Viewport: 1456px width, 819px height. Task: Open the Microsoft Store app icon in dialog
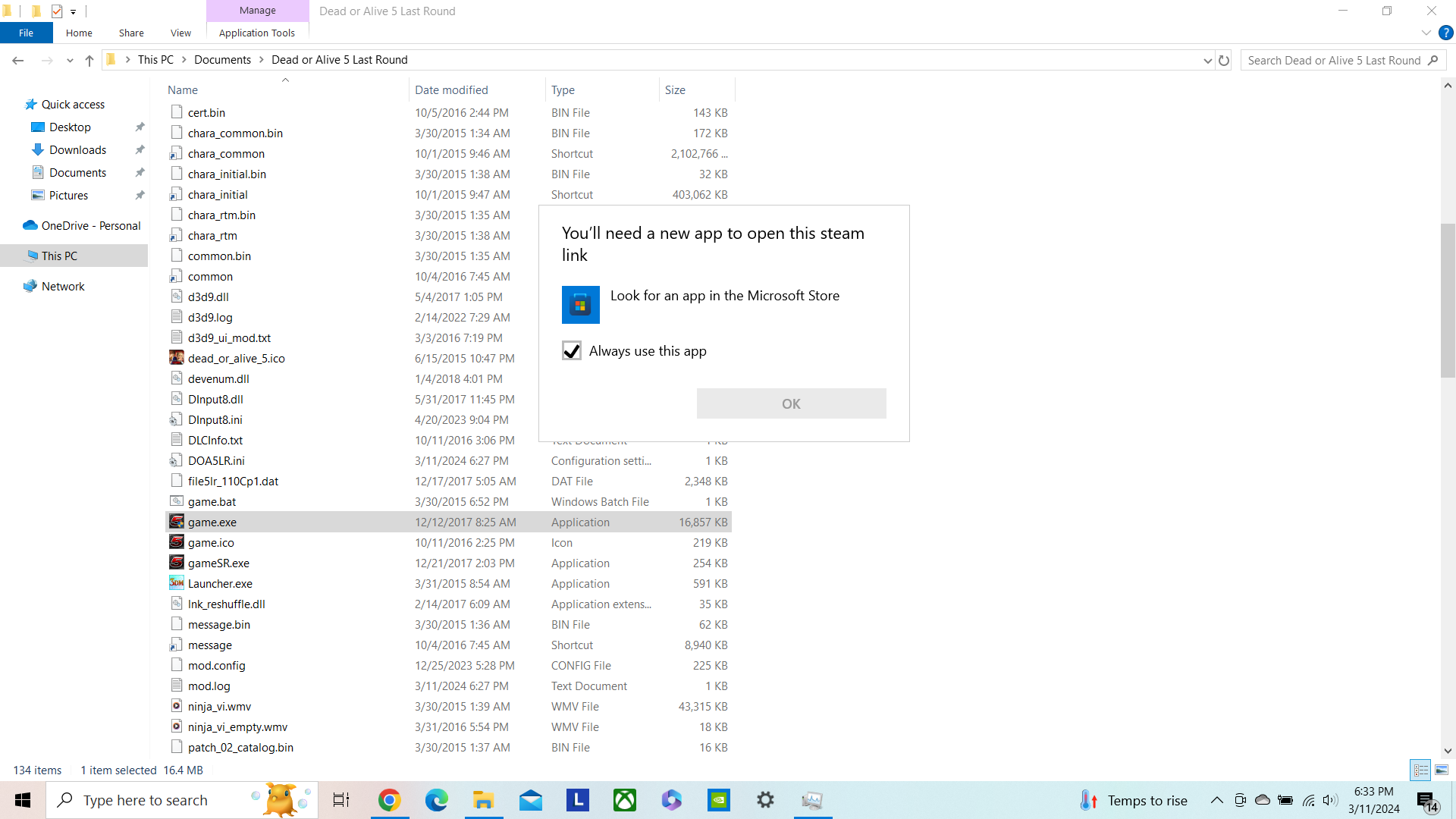point(580,305)
